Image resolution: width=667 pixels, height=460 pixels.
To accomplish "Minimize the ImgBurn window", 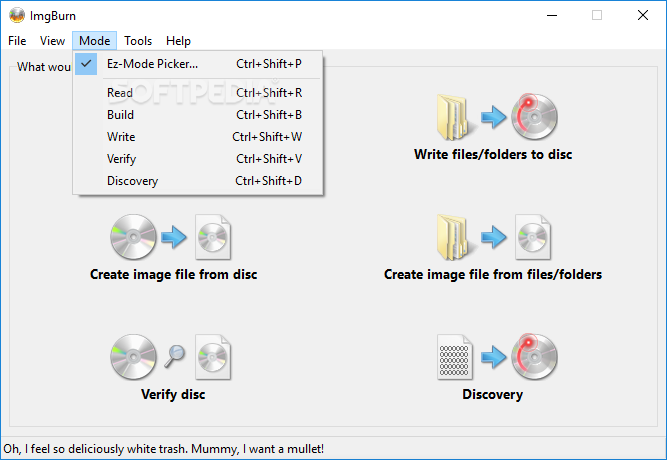I will 552,16.
